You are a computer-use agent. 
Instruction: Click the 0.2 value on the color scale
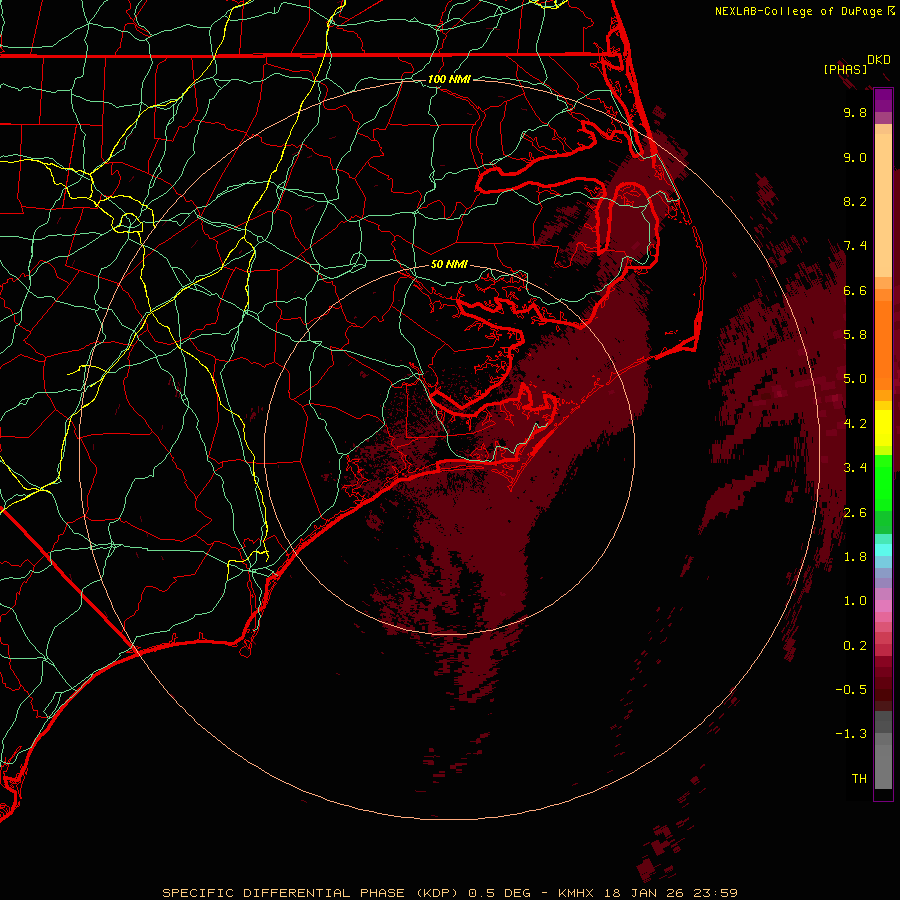[x=855, y=646]
